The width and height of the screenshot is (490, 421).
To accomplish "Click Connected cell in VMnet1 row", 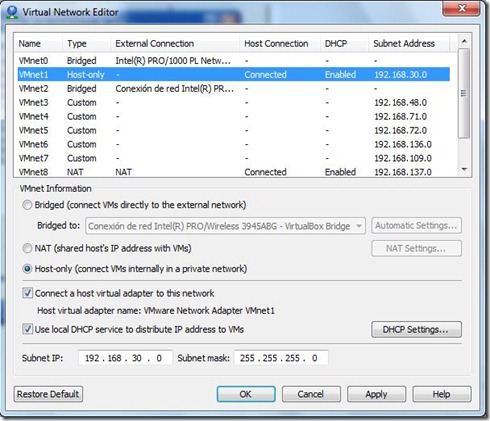I will pos(265,75).
